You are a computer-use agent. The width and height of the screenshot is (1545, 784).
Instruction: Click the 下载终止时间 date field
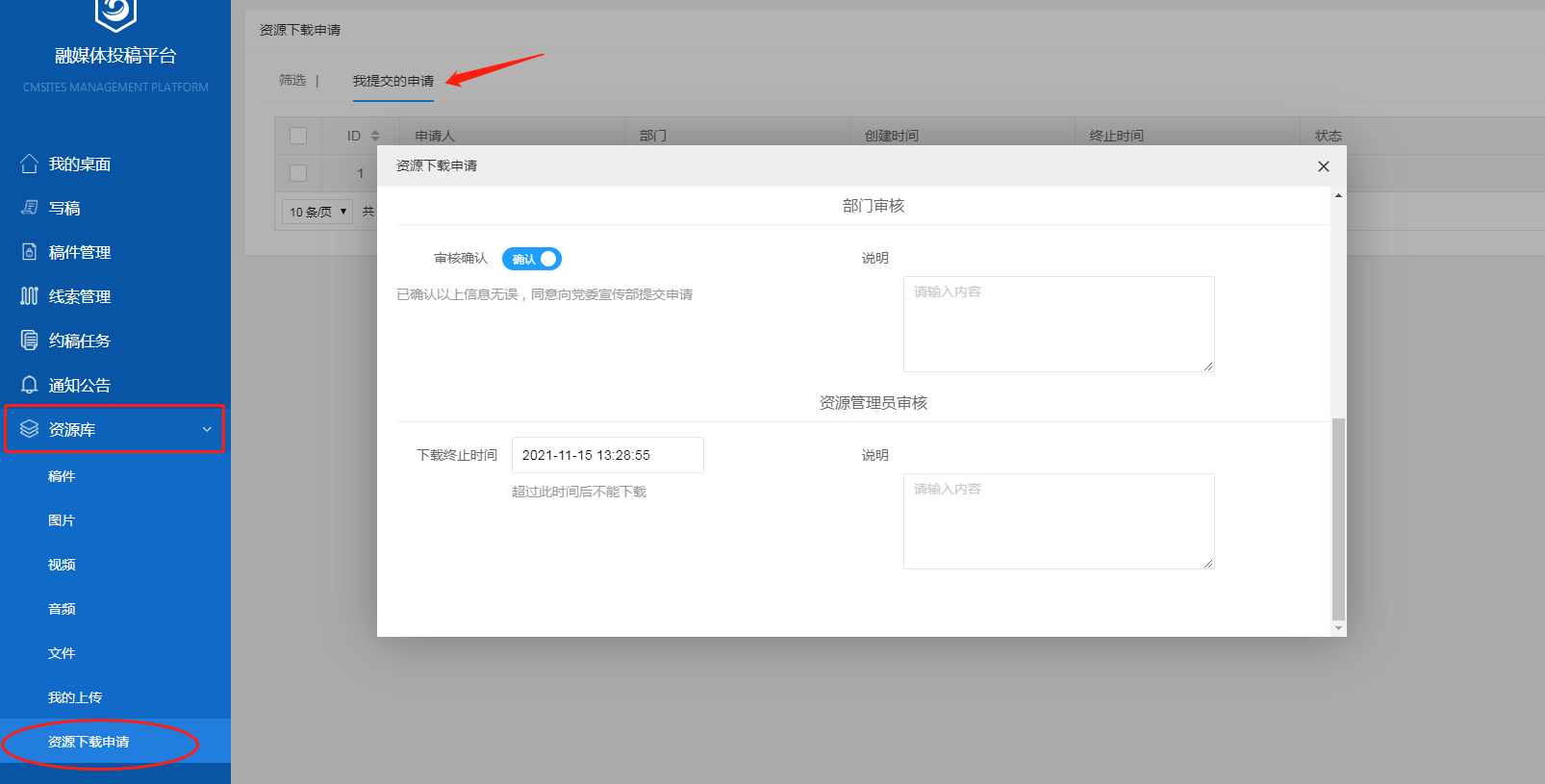[607, 455]
